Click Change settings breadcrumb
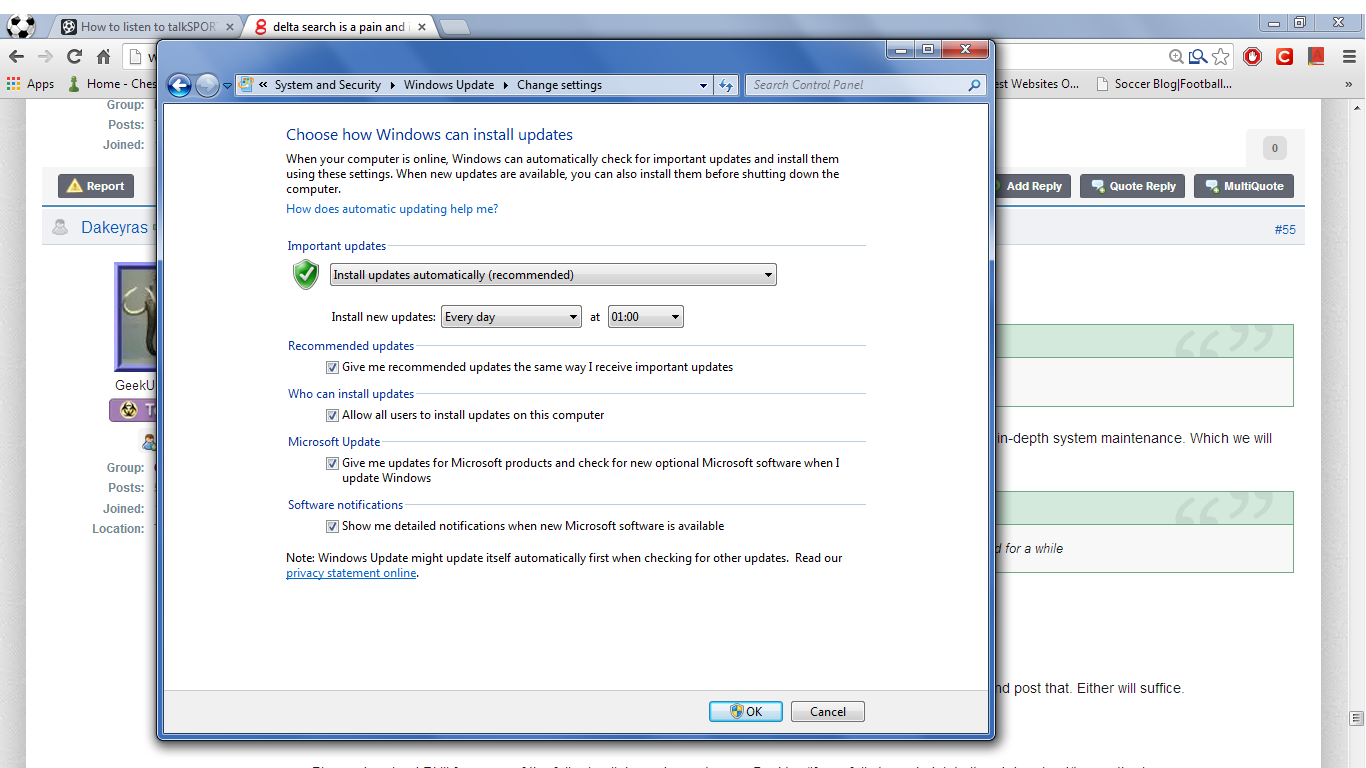 coord(559,85)
